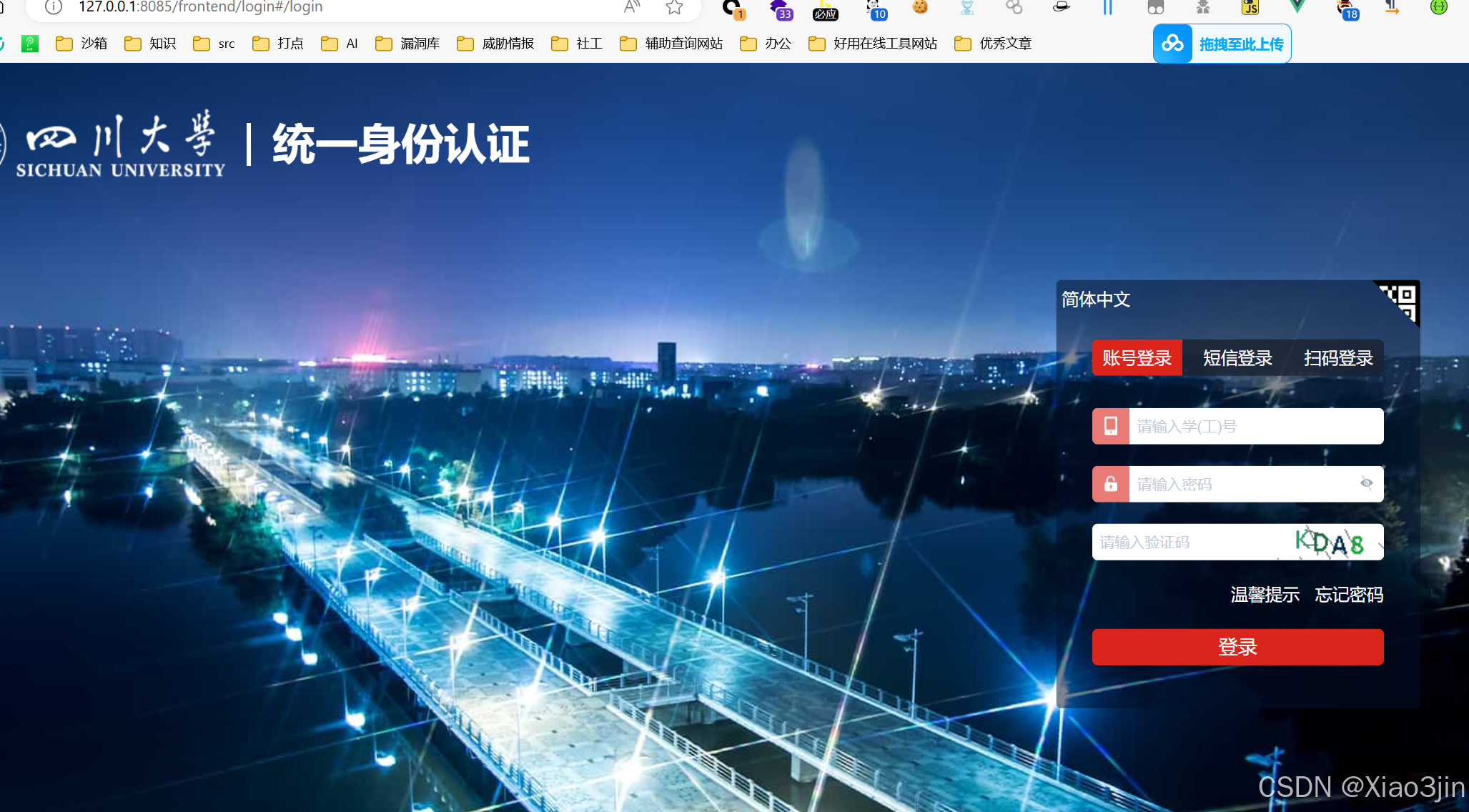Image resolution: width=1469 pixels, height=812 pixels.
Task: Click the 简体中文 language selector
Action: click(1095, 299)
